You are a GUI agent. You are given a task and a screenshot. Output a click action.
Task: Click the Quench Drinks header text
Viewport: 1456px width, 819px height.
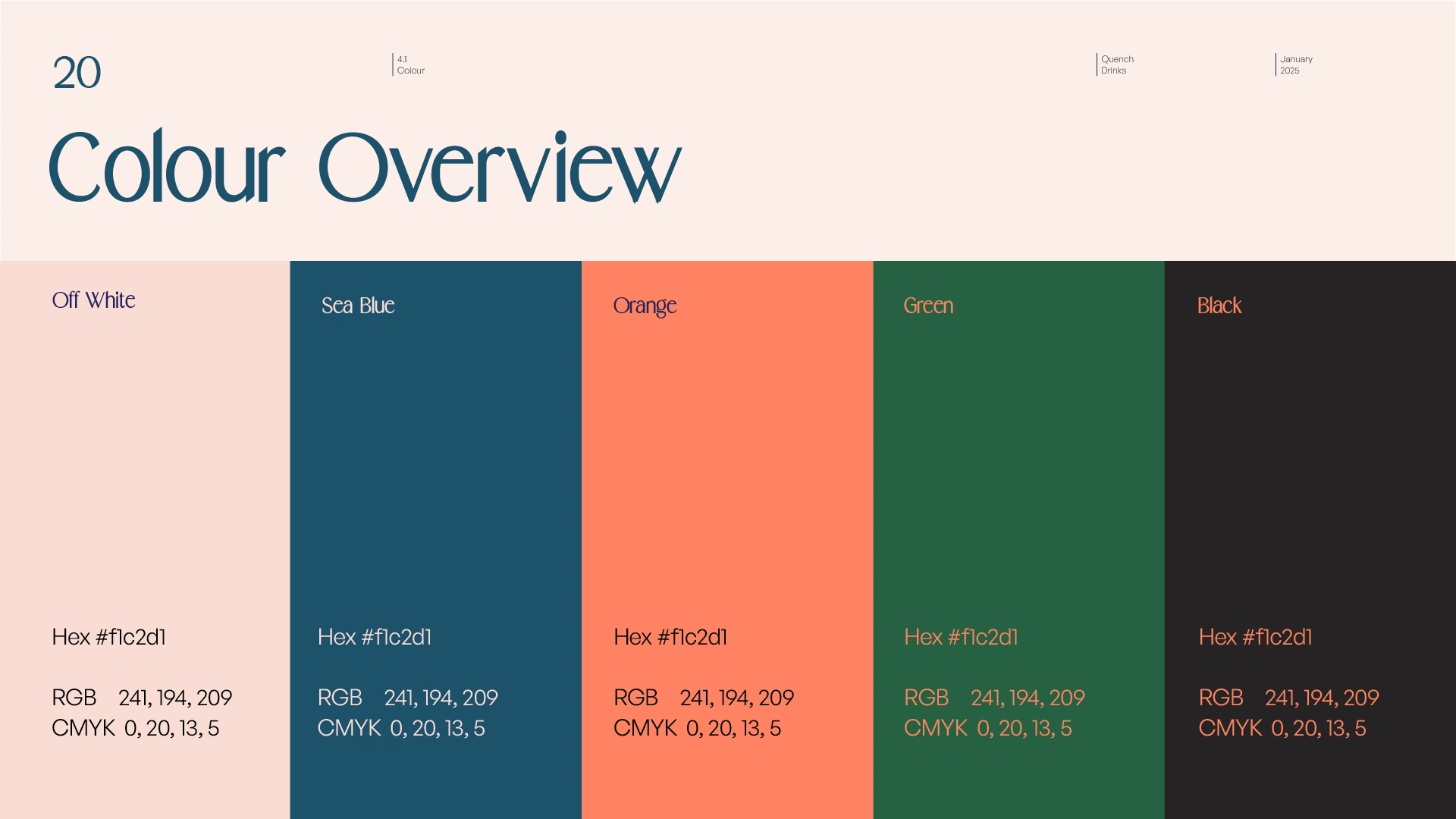[x=1116, y=64]
